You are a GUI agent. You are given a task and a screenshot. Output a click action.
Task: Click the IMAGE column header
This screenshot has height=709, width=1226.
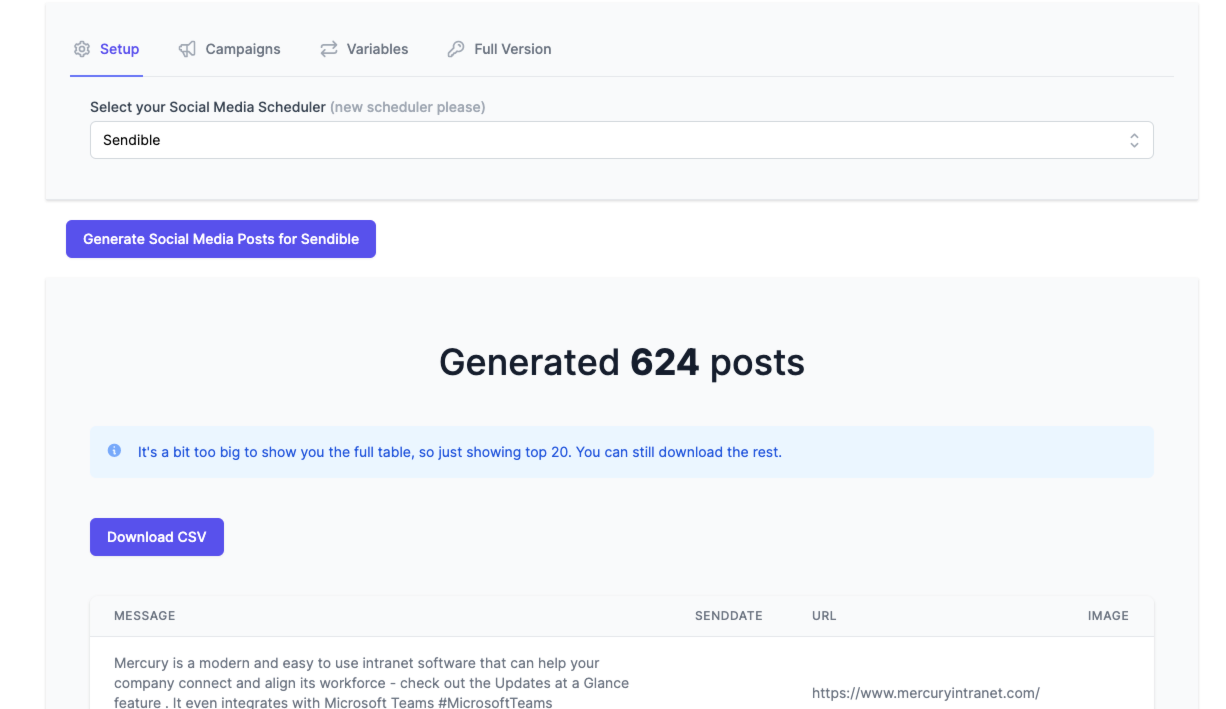(x=1108, y=616)
